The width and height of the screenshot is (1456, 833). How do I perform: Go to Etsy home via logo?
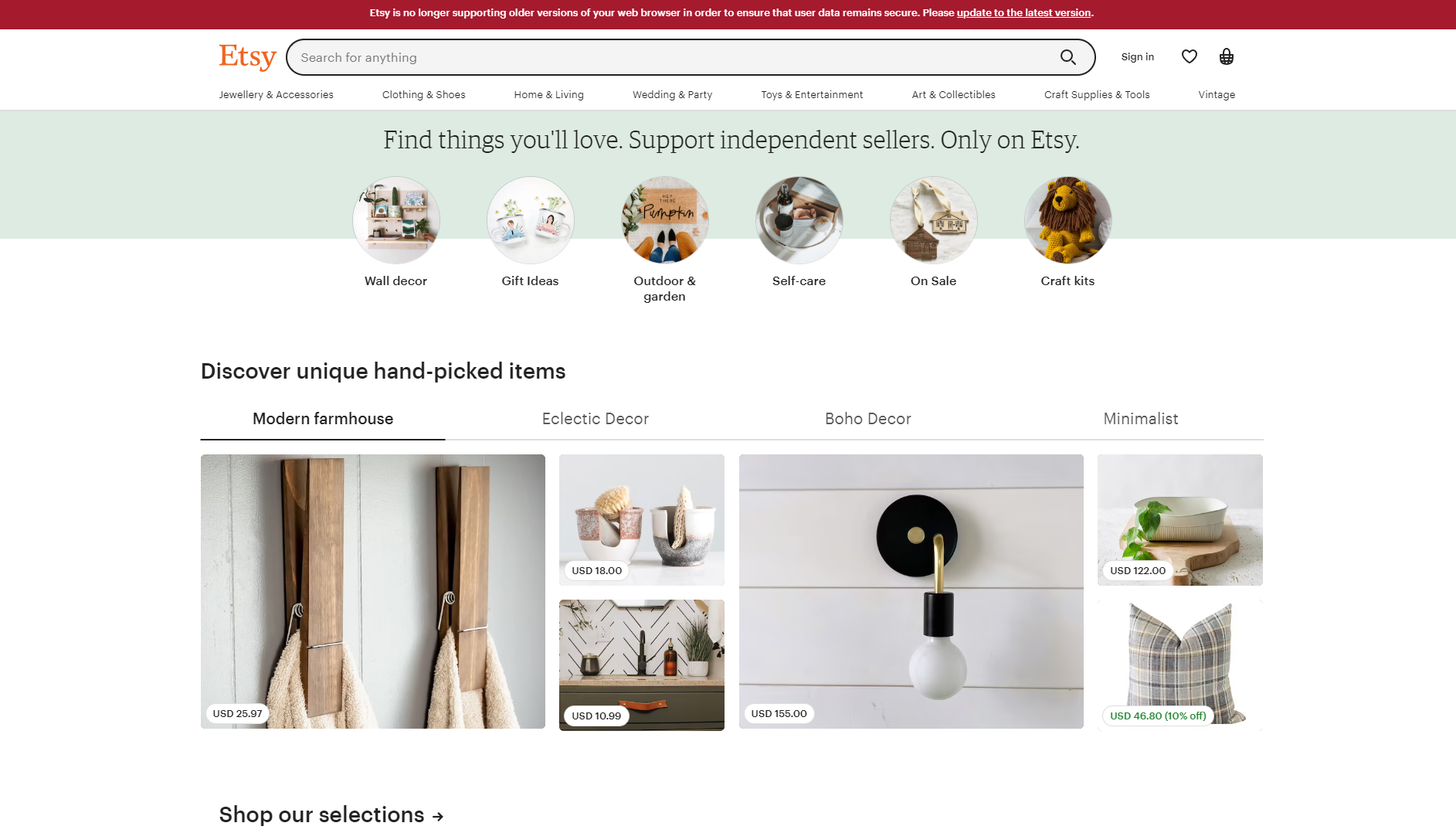(247, 57)
